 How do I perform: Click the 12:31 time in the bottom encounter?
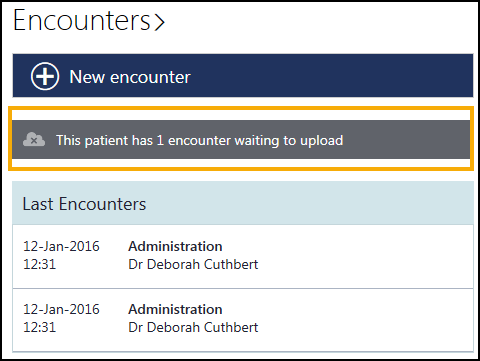click(x=39, y=327)
